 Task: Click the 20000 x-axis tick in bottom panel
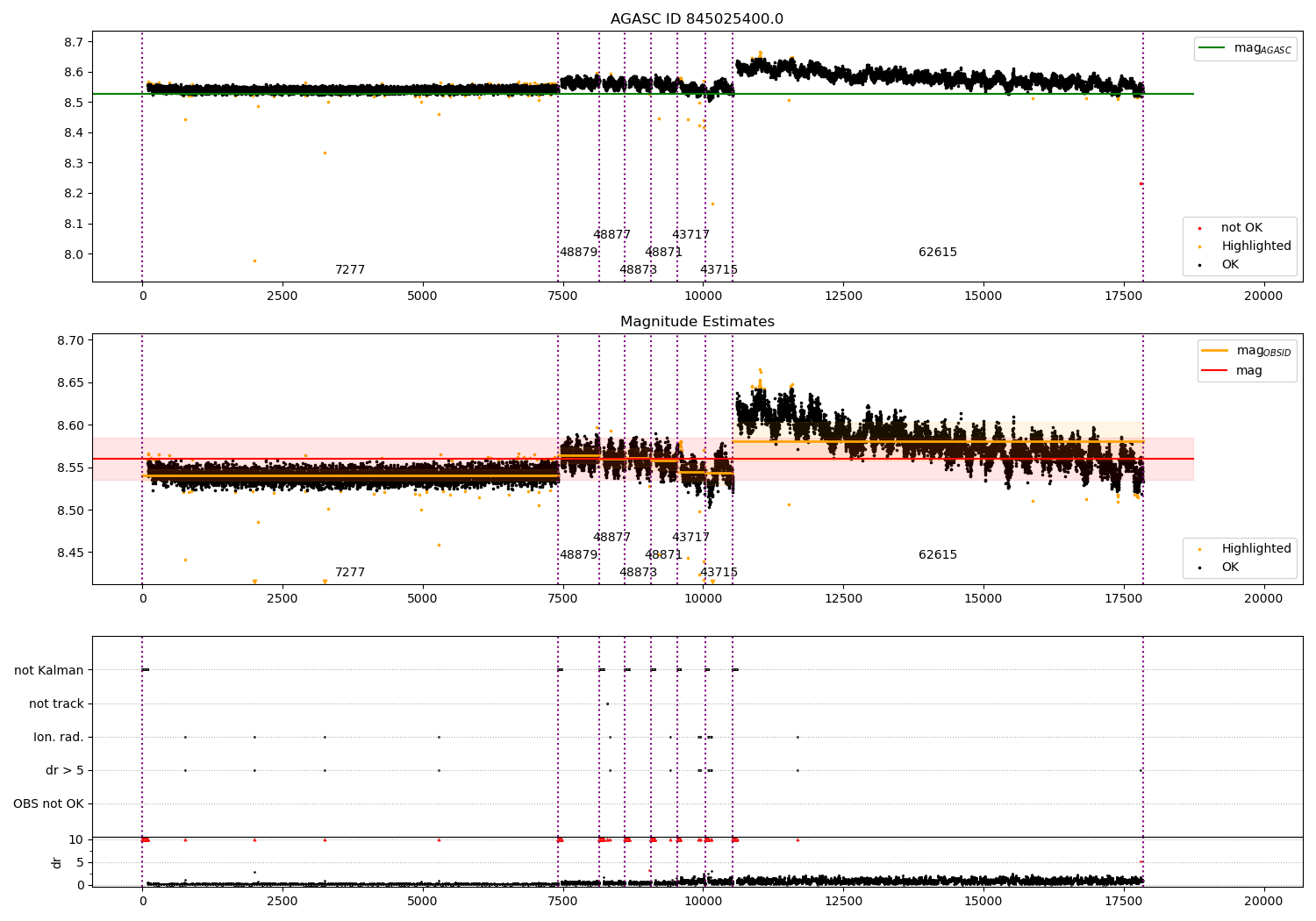pyautogui.click(x=1263, y=901)
